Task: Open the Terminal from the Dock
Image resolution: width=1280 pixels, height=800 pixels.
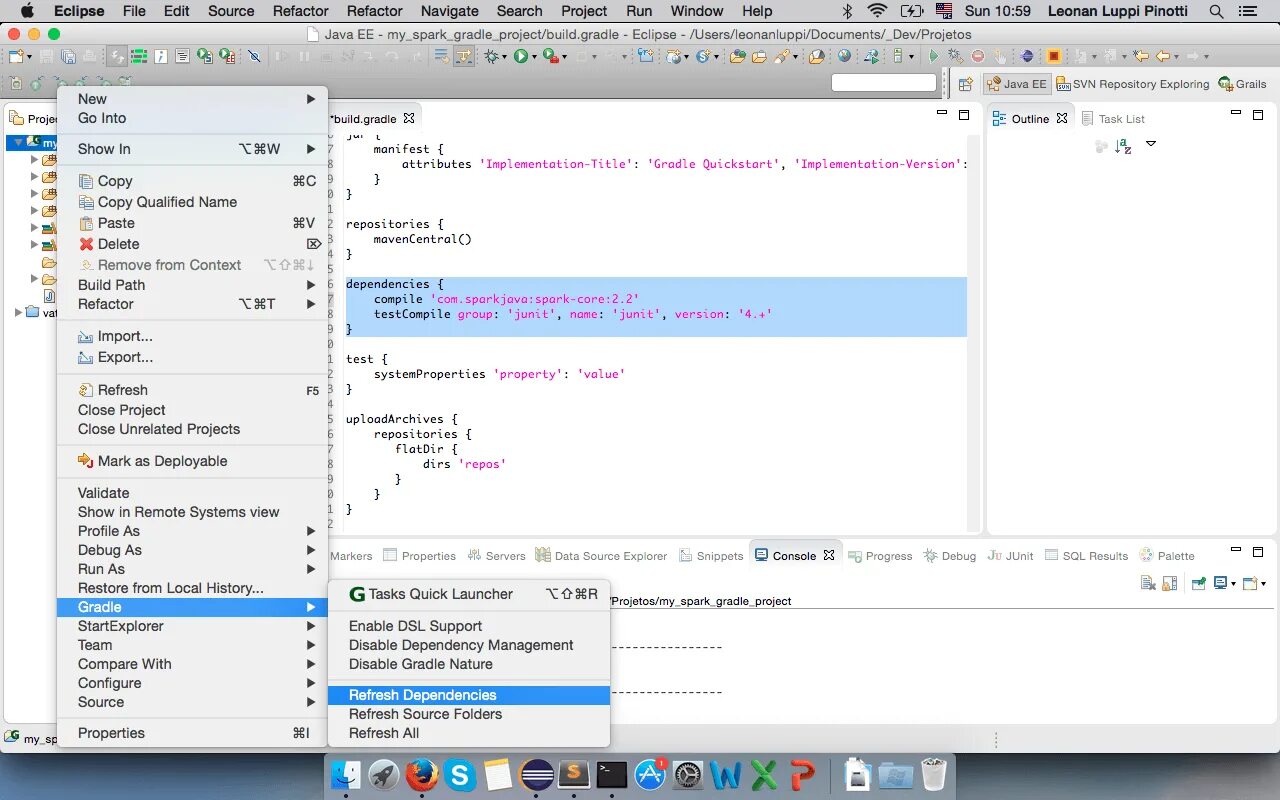Action: (x=612, y=775)
